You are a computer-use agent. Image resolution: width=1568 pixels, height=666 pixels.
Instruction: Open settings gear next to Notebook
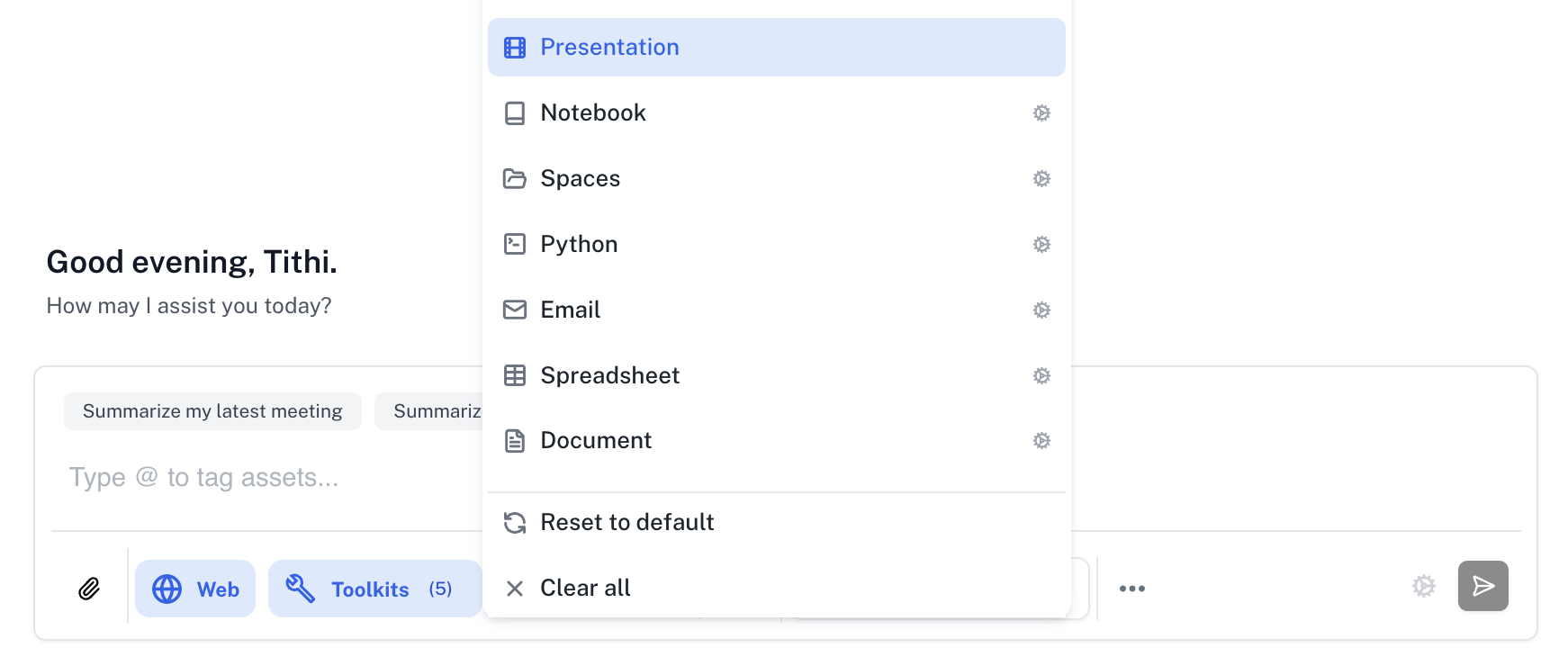click(x=1041, y=113)
